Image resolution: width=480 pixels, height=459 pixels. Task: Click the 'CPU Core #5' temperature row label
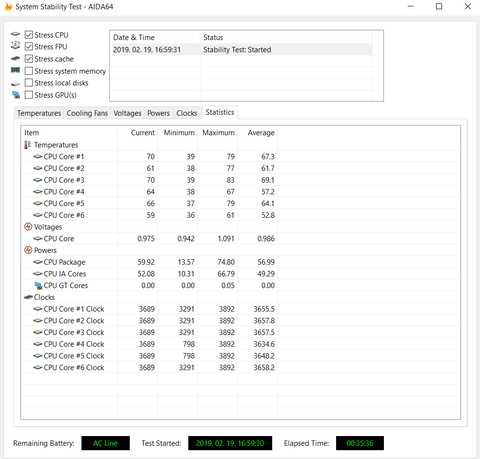[64, 203]
